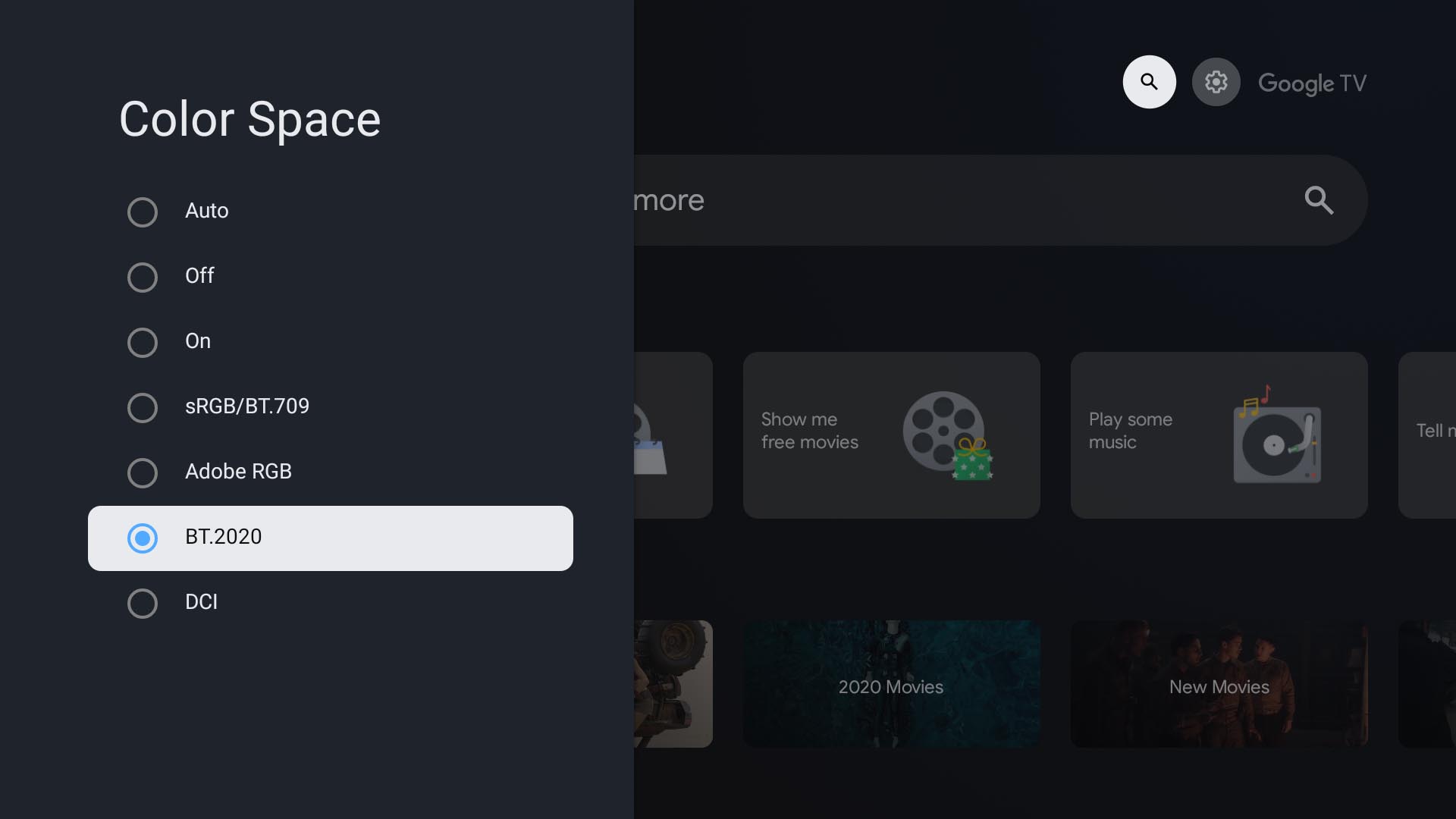The height and width of the screenshot is (819, 1456).
Task: Click the Google TV logo icon
Action: 1311,82
